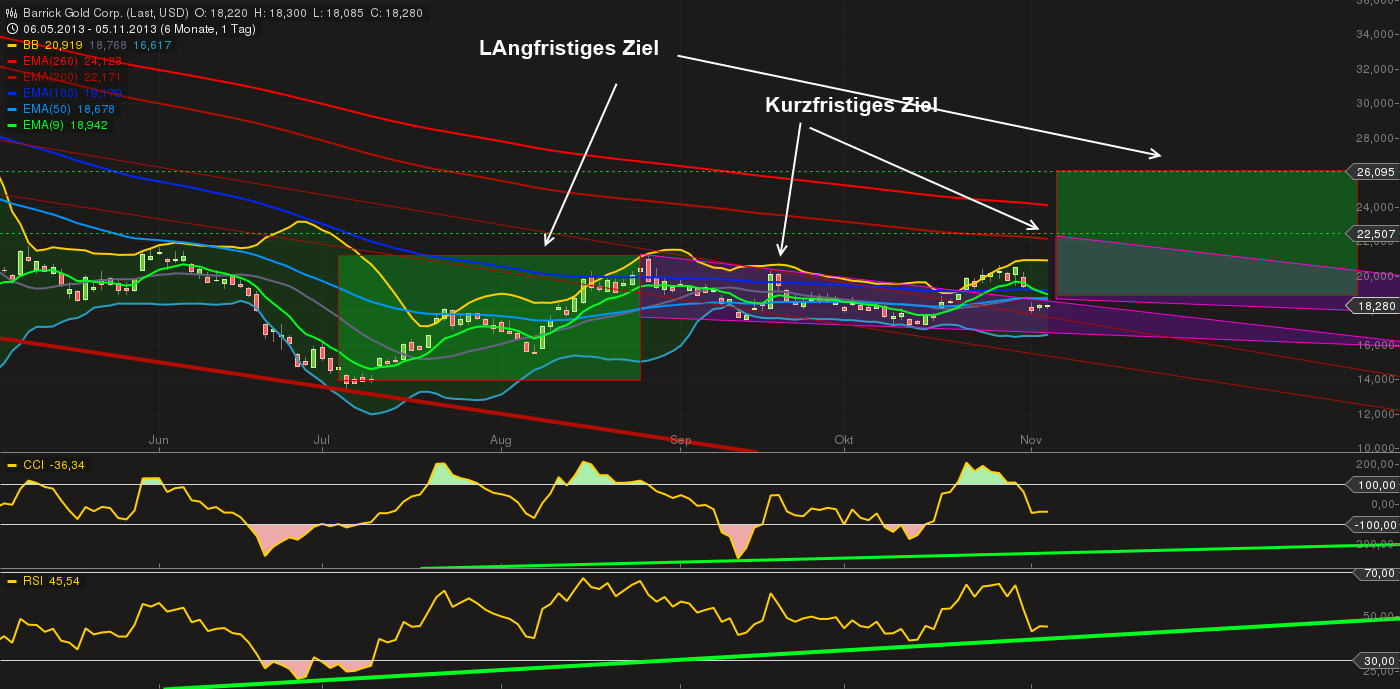
Task: Select the EMA(50) light-blue legend marker
Action: 10,108
